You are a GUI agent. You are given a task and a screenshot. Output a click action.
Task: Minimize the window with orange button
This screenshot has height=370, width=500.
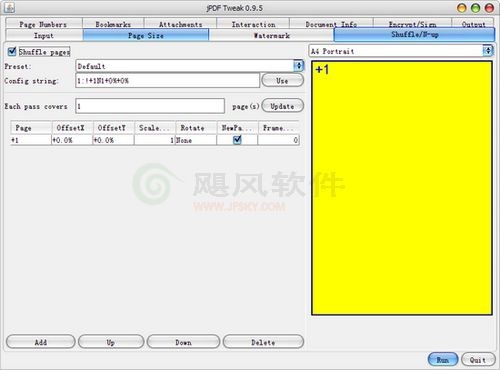(x=462, y=8)
